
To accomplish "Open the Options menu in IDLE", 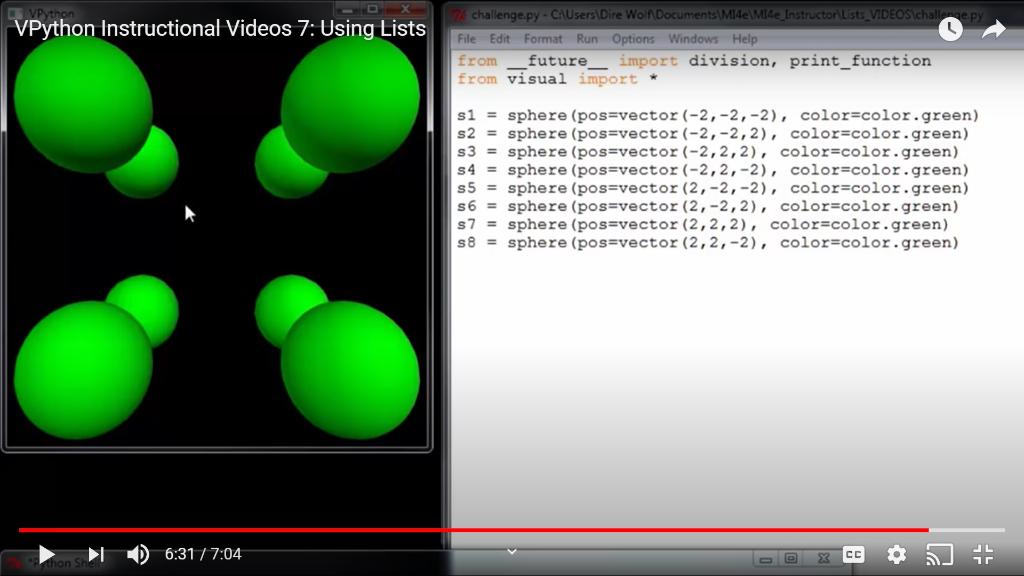I will point(633,39).
